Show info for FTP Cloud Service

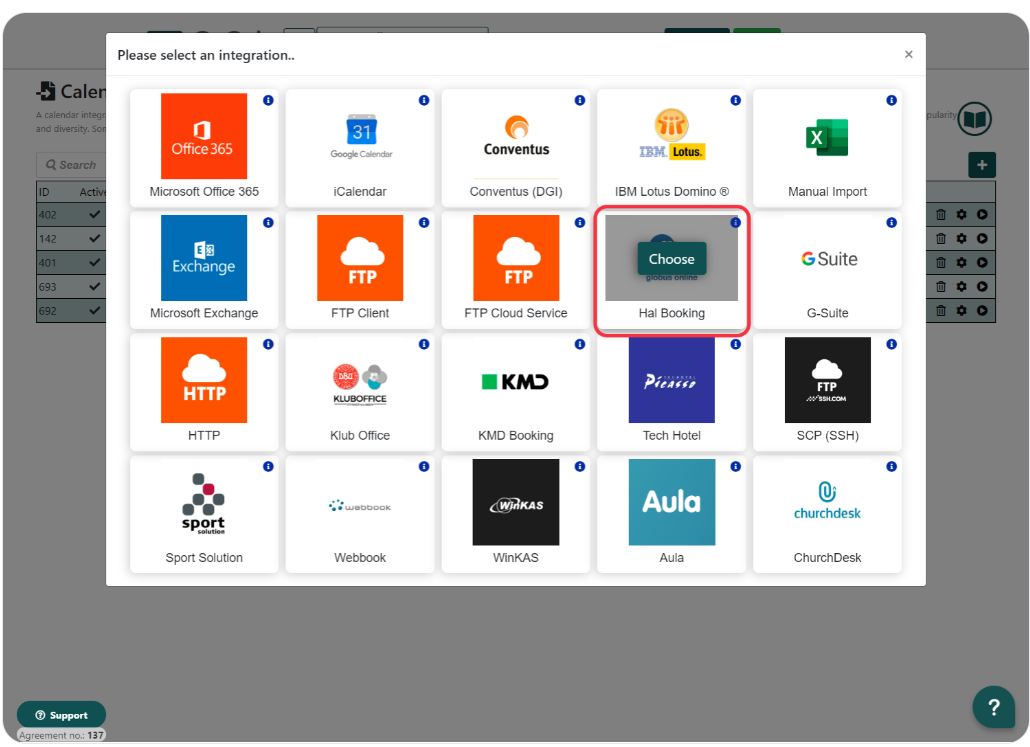[579, 223]
